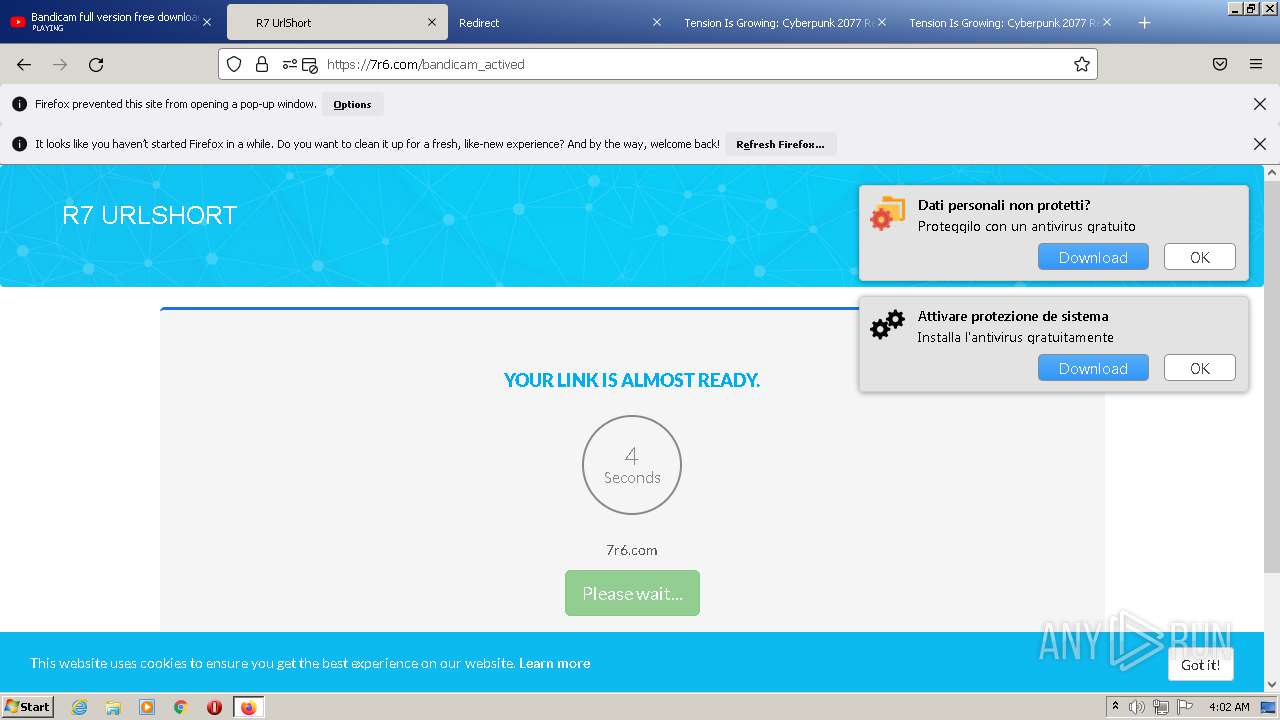Click the folder gear icon in notification
1280x720 pixels.
pyautogui.click(x=887, y=214)
